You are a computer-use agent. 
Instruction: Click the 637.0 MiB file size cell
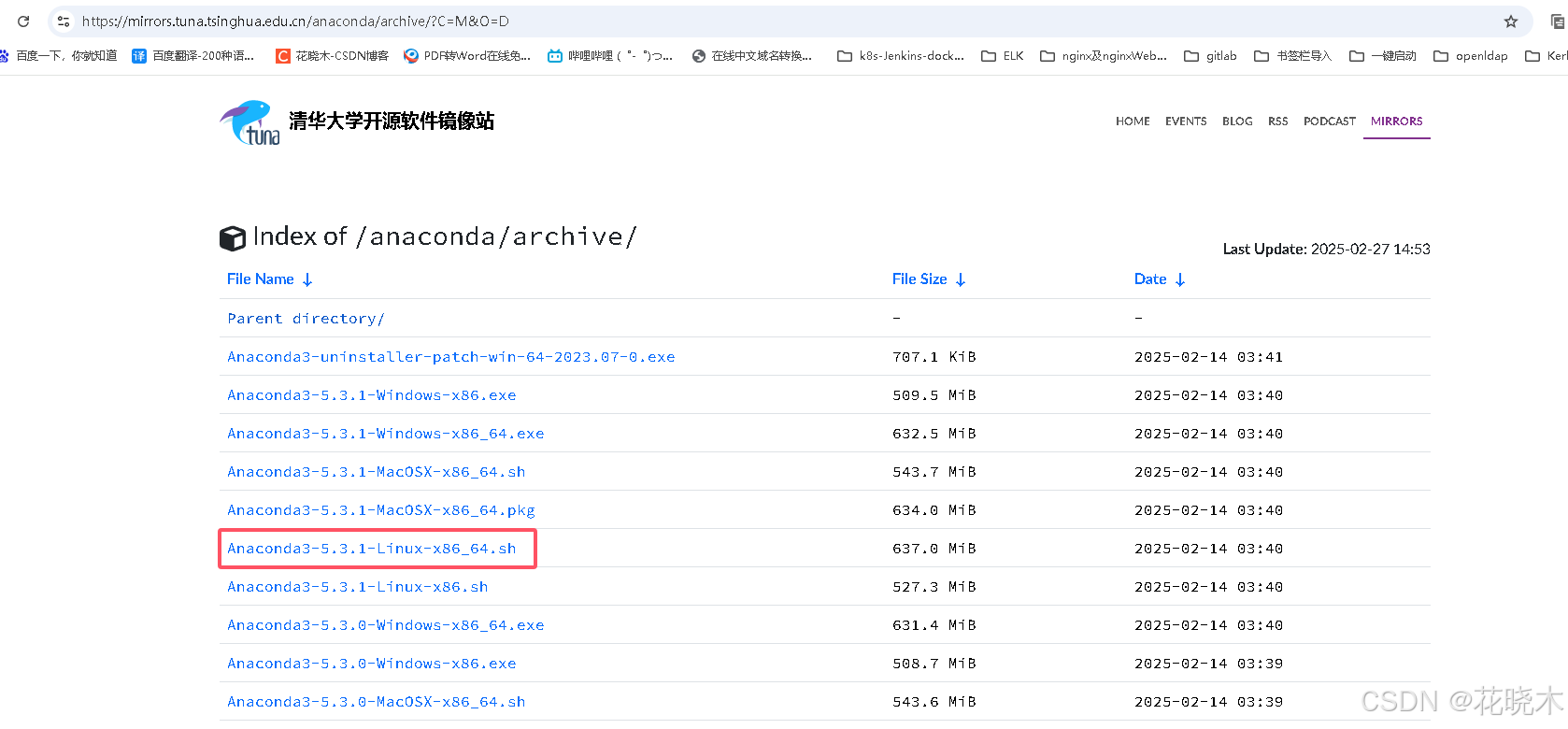point(934,549)
